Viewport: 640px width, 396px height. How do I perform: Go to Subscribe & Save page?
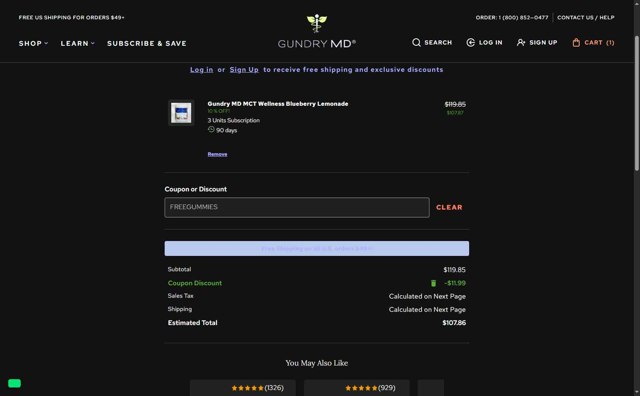click(x=147, y=43)
